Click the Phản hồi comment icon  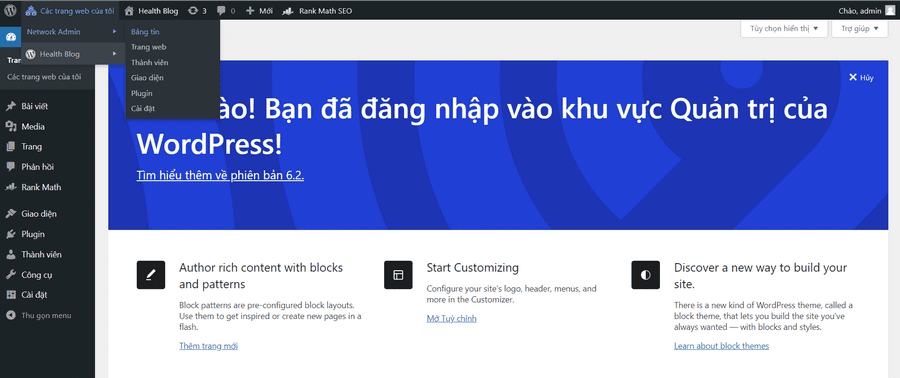10,167
